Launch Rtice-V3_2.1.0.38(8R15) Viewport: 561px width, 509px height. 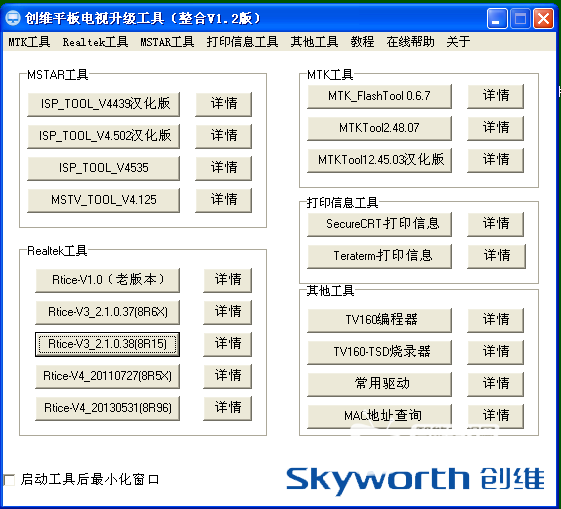point(107,344)
